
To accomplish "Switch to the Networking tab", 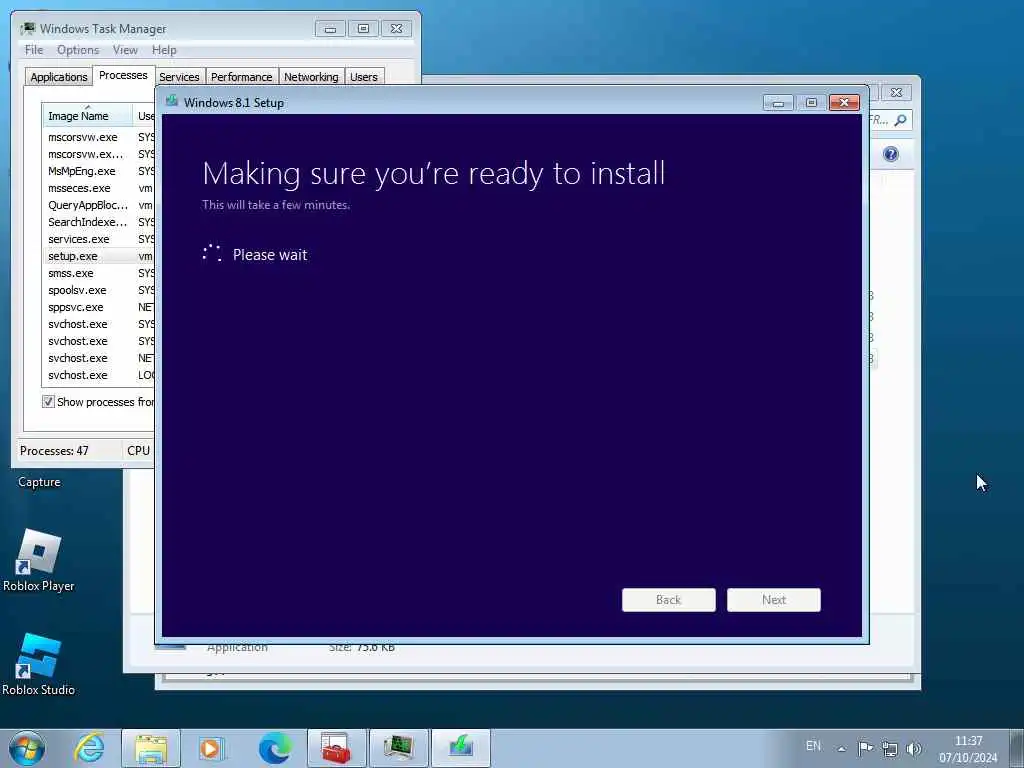I will pos(311,77).
